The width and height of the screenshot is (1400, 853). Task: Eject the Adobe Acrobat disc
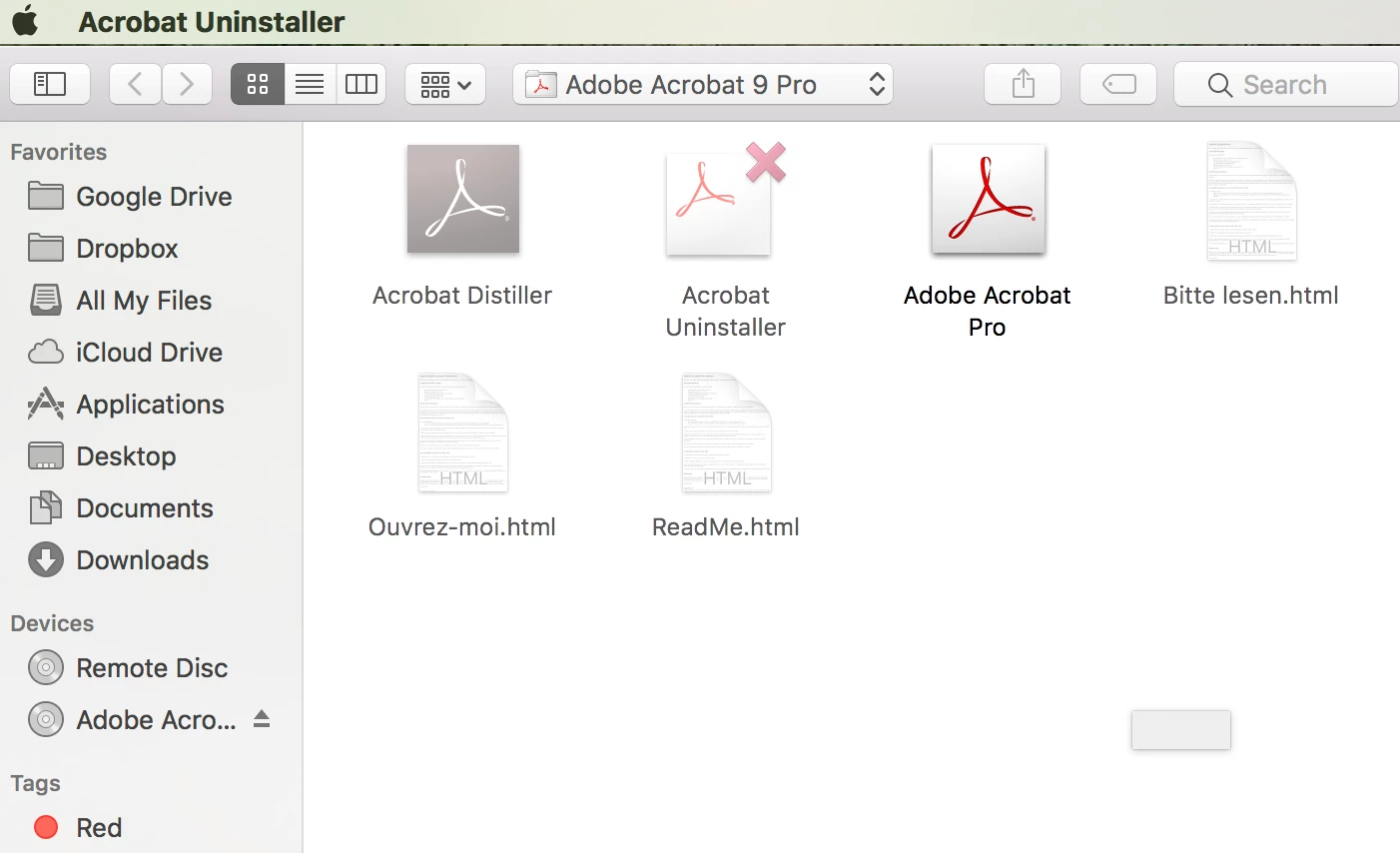tap(262, 719)
